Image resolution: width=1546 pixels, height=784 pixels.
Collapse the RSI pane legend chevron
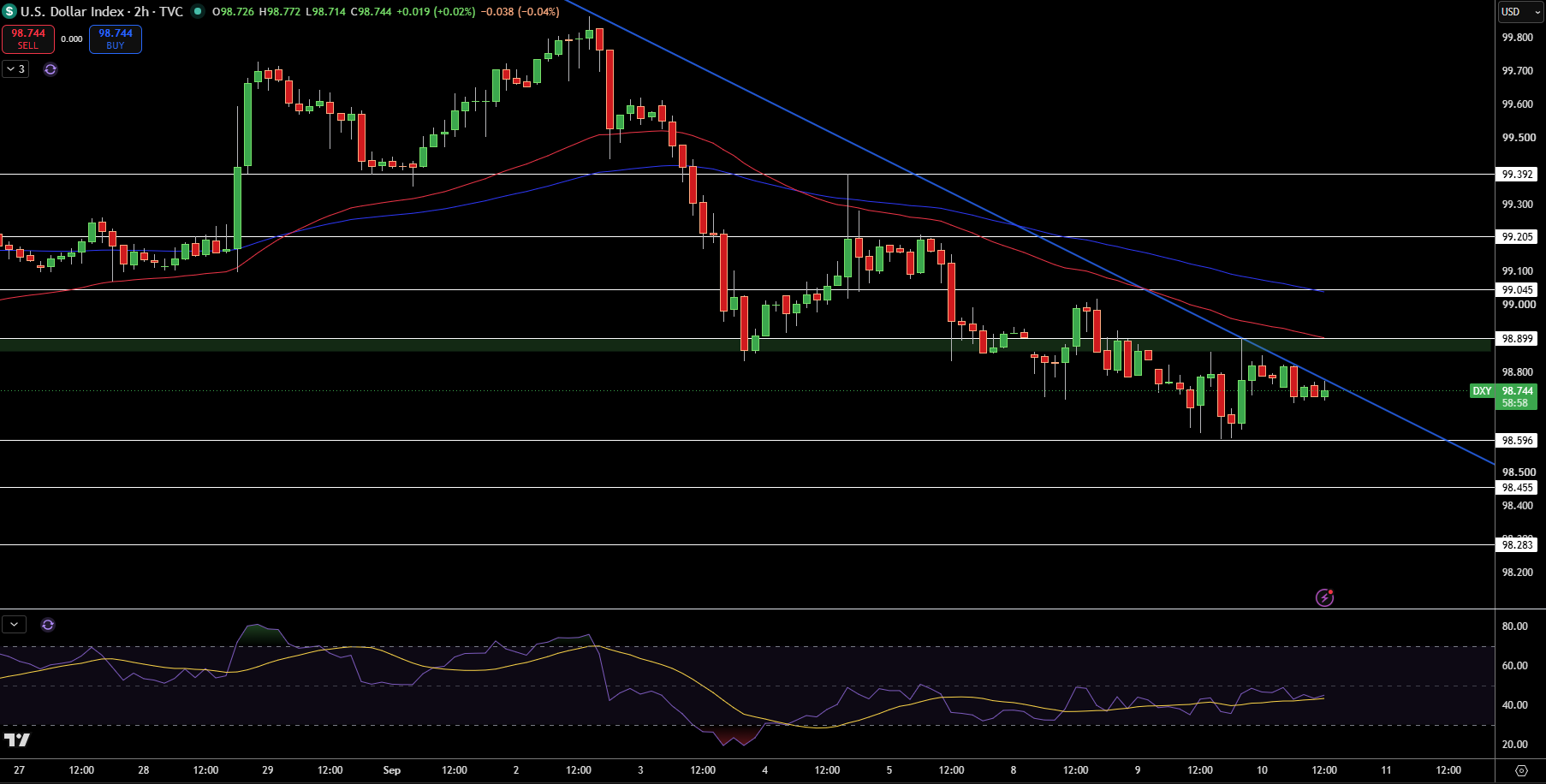pos(15,625)
